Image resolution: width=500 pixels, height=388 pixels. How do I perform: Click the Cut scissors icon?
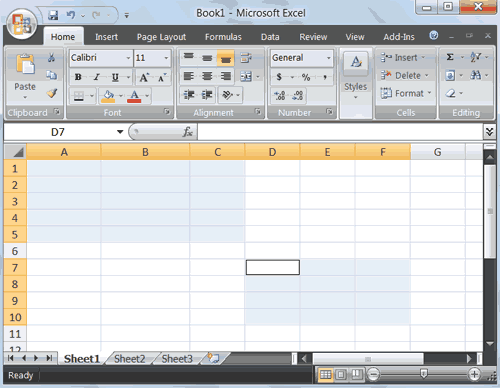(x=51, y=57)
